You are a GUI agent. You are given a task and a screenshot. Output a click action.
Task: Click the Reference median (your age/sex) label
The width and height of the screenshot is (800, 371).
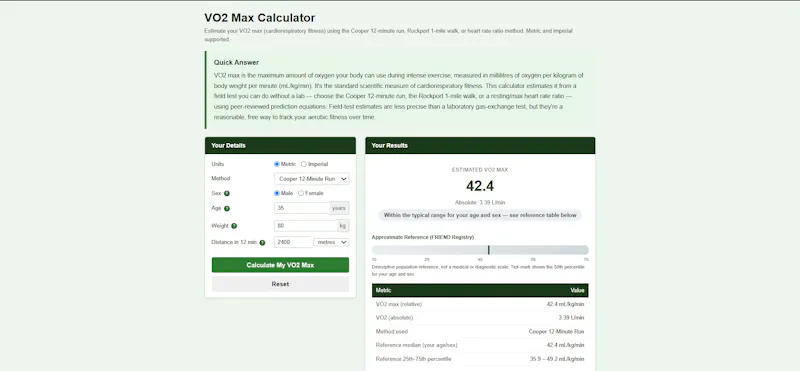pyautogui.click(x=416, y=345)
